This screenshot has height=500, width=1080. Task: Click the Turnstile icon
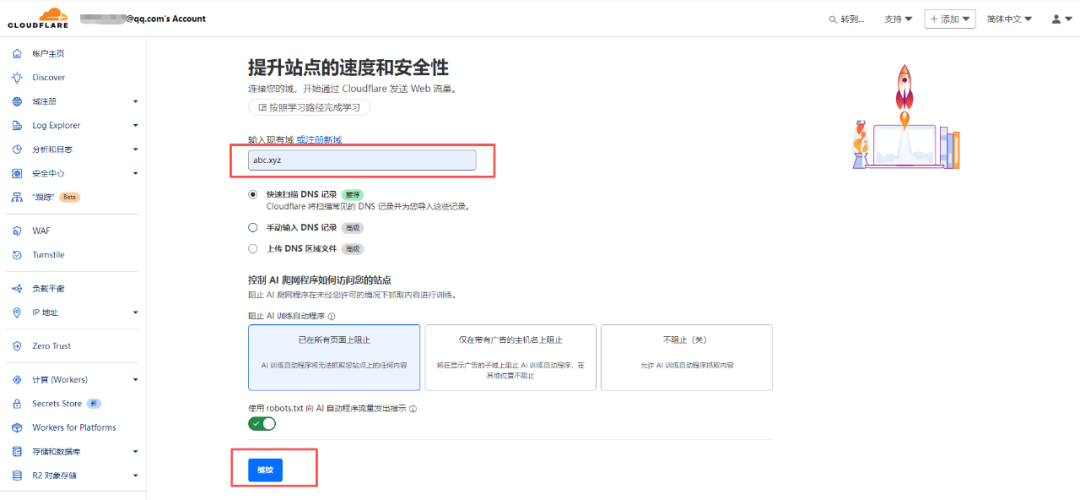(17, 255)
